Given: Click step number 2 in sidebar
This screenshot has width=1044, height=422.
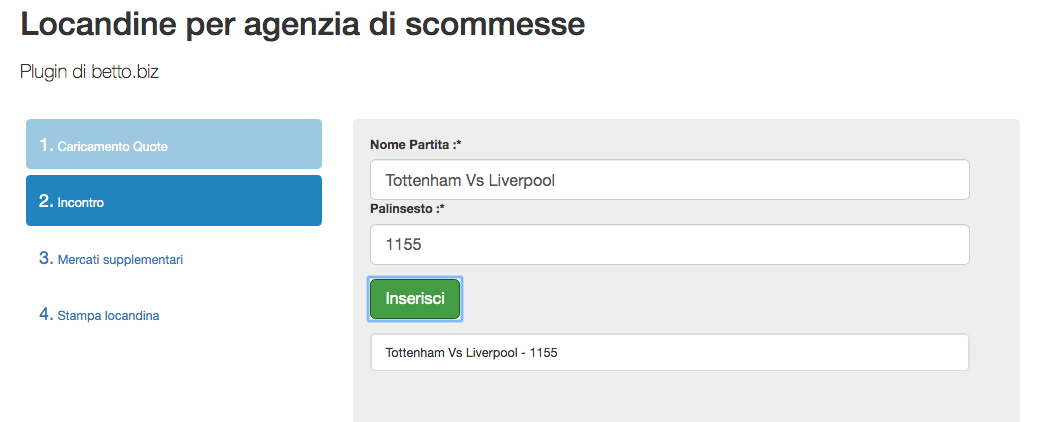Looking at the screenshot, I should click(x=46, y=201).
